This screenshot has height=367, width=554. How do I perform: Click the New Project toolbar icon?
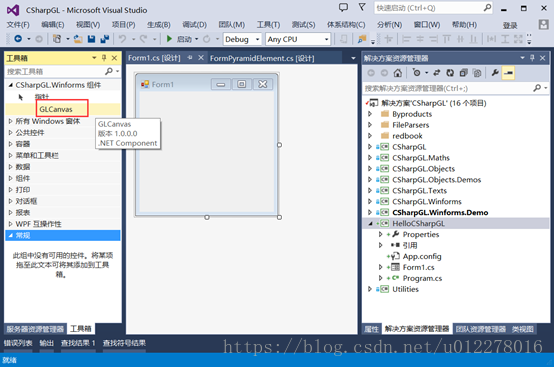(57, 39)
